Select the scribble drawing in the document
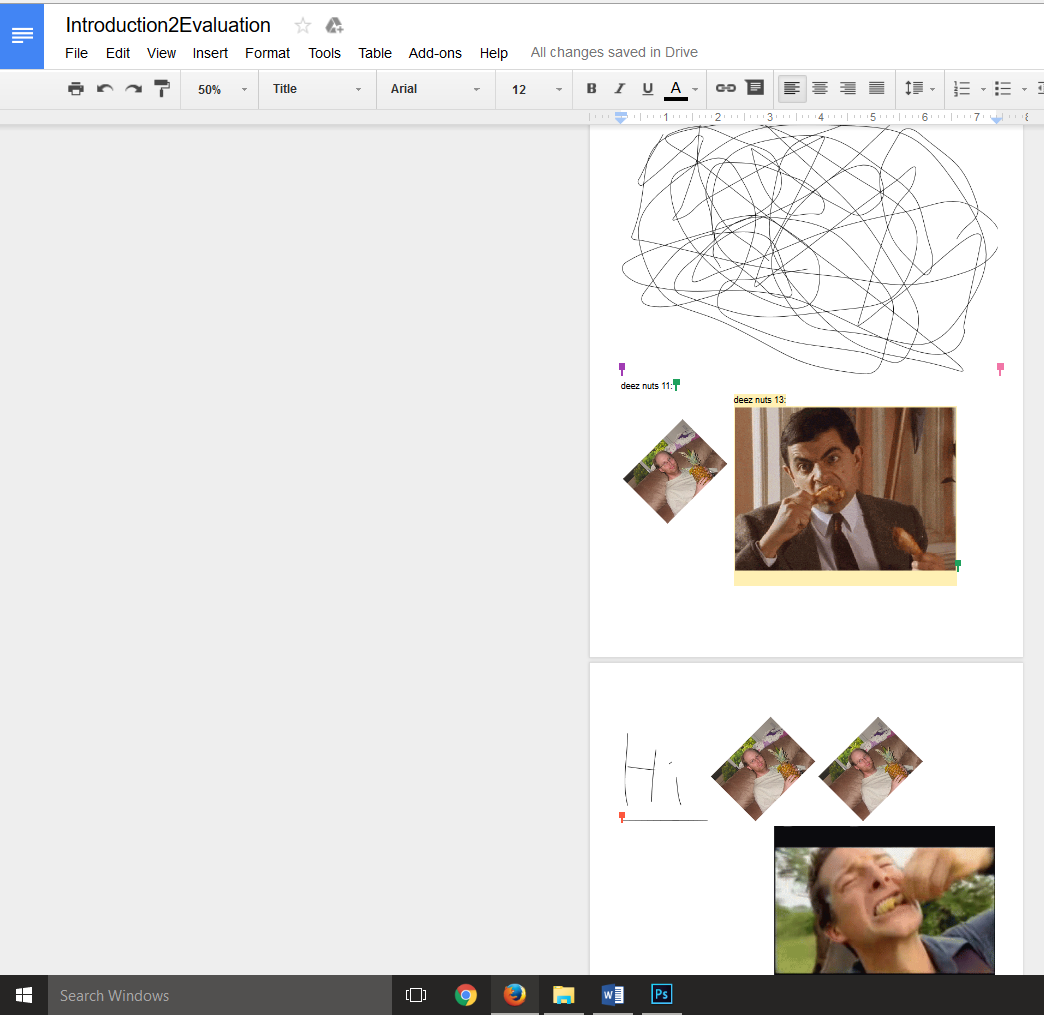Image resolution: width=1044 pixels, height=1015 pixels. pyautogui.click(x=810, y=248)
